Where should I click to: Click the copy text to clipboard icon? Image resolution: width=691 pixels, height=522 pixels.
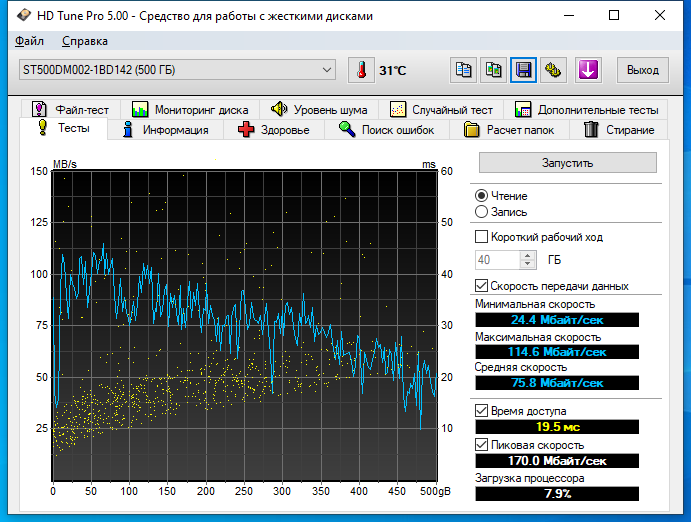click(x=464, y=70)
